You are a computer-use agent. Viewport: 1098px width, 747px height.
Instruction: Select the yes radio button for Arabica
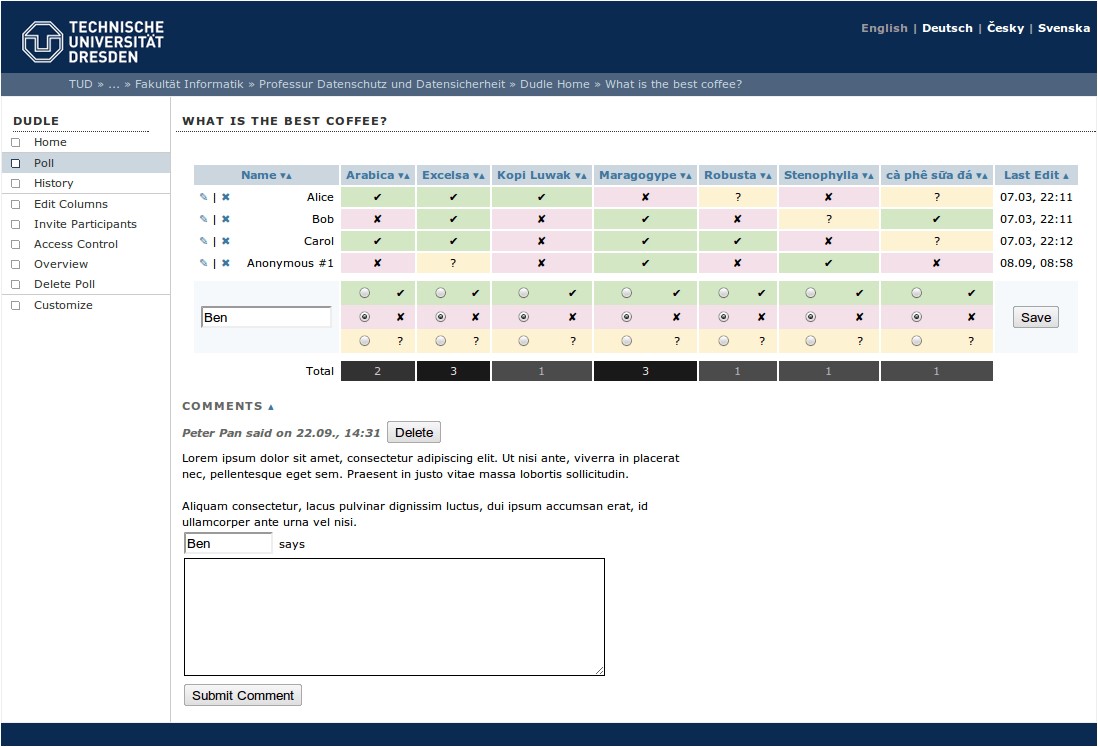coord(364,293)
